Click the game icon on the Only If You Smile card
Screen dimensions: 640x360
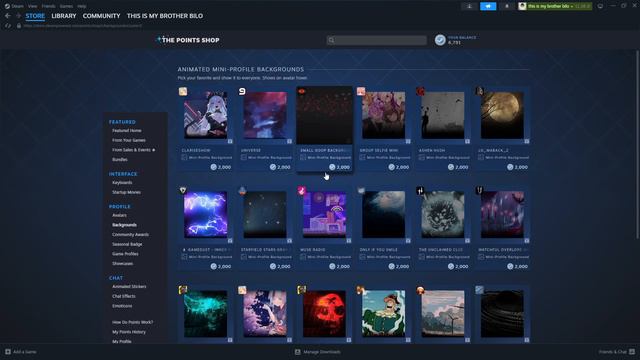coord(361,191)
